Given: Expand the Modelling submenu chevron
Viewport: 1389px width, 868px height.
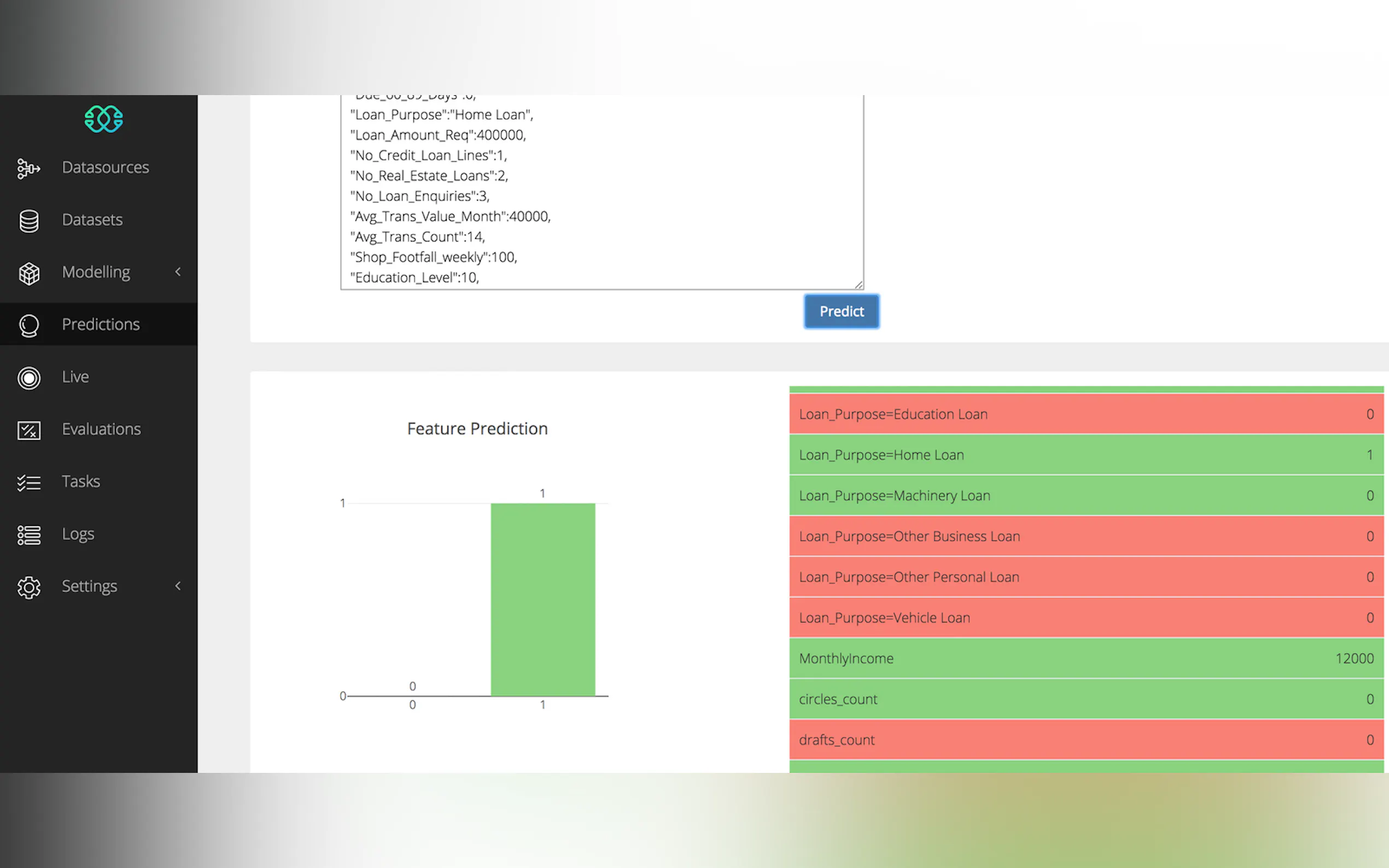Looking at the screenshot, I should click(178, 272).
